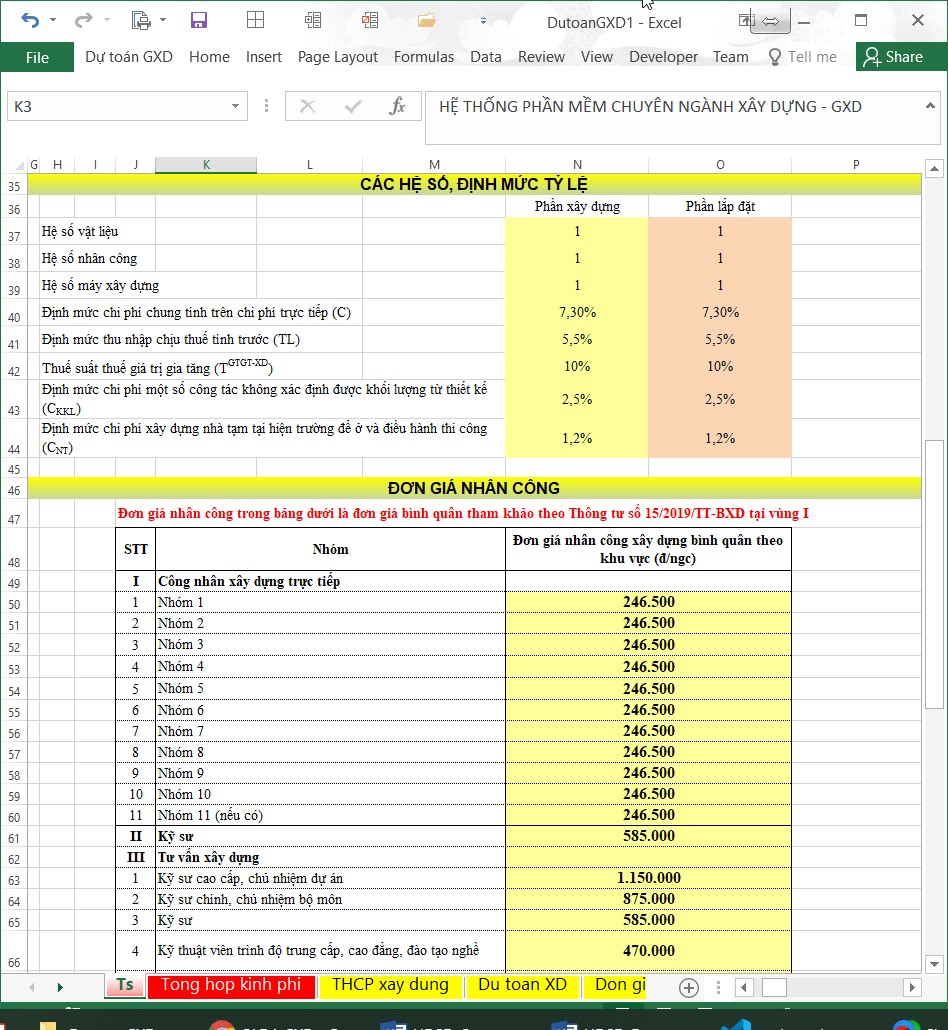
Task: Open the Formulas ribbon tab
Action: click(424, 57)
